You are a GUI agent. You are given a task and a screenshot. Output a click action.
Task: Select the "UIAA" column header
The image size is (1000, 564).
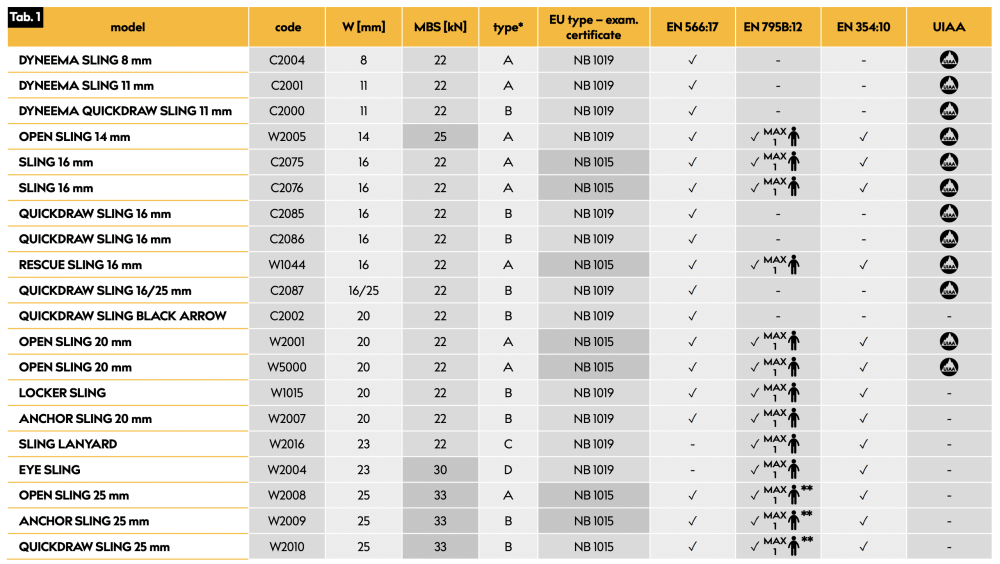point(948,27)
